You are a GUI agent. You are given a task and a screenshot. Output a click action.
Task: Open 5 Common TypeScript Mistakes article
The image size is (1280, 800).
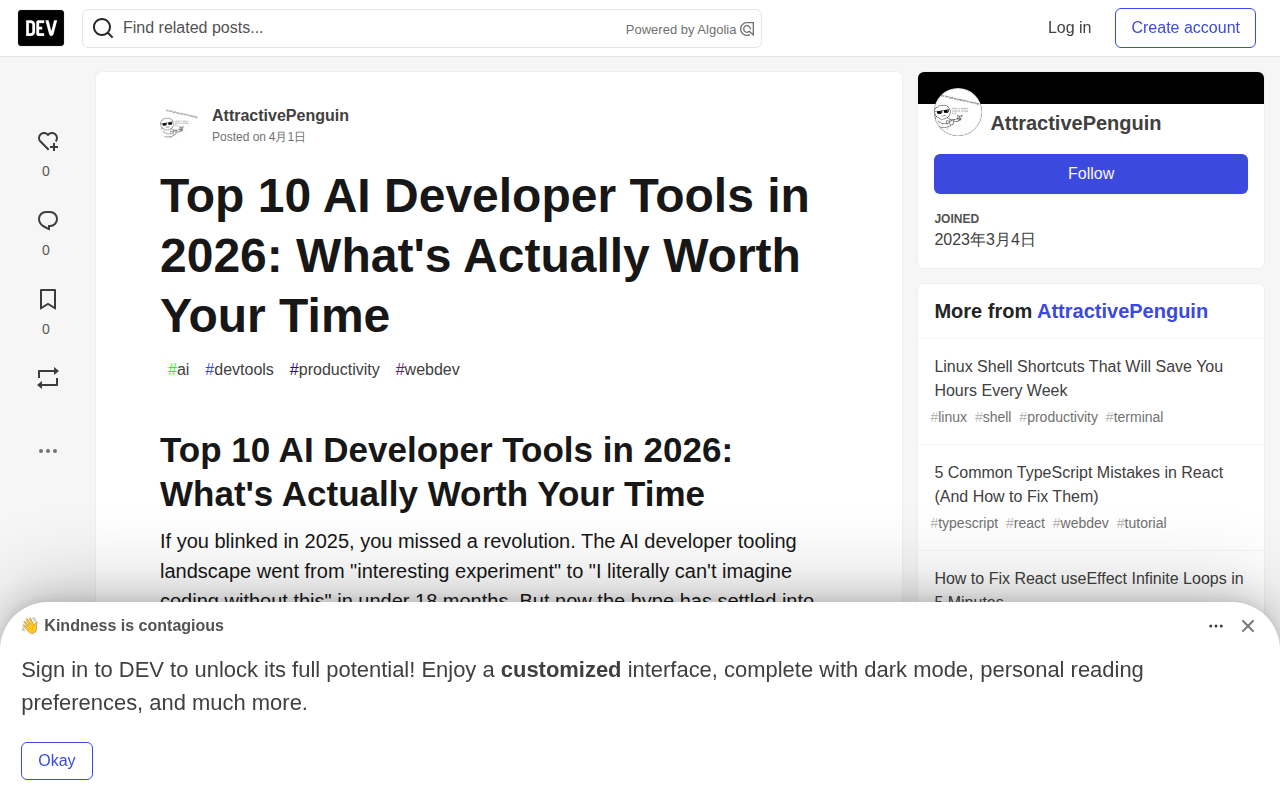(x=1079, y=484)
